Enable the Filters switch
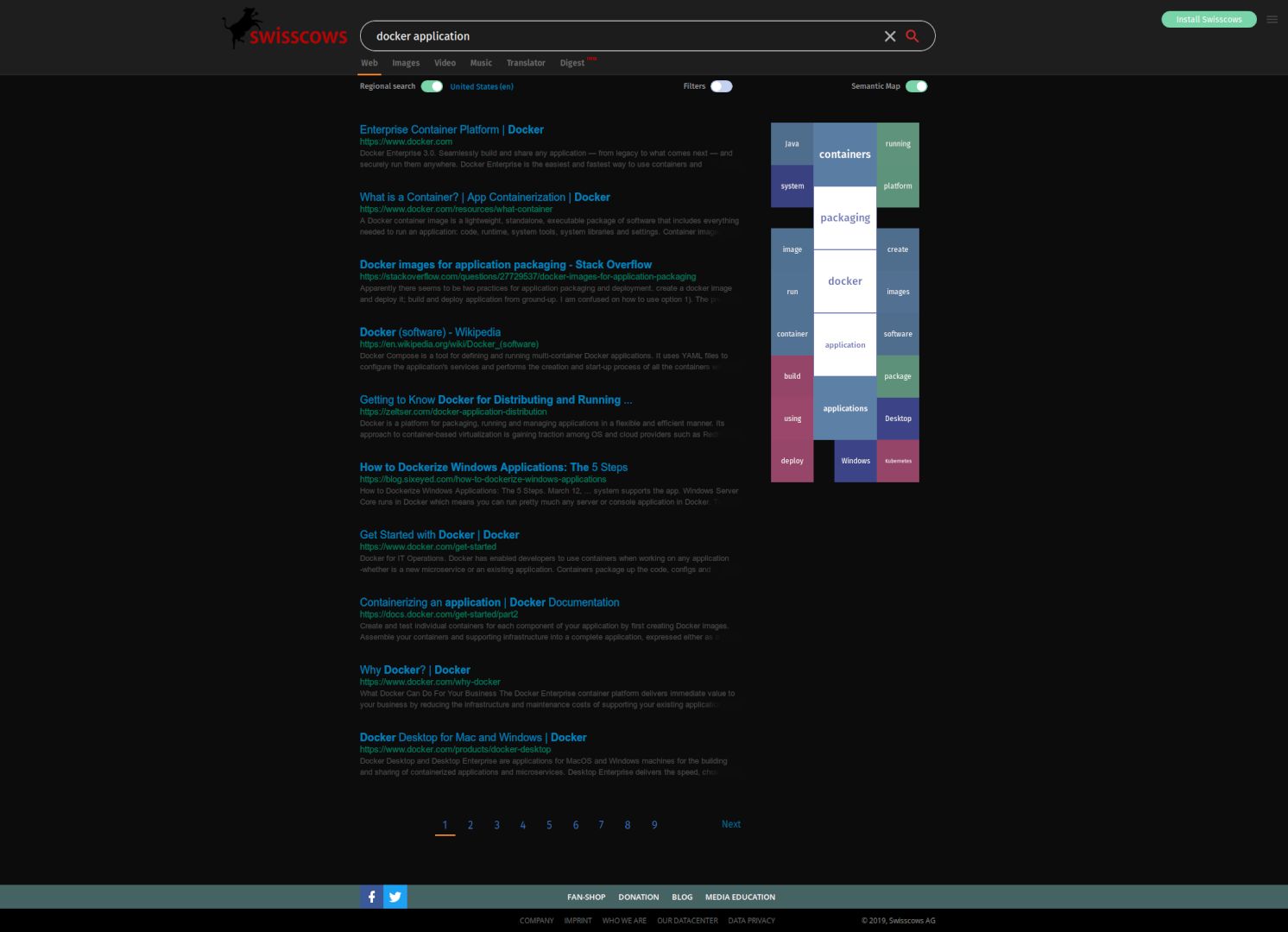Screen dimensions: 1288x932 (721, 86)
